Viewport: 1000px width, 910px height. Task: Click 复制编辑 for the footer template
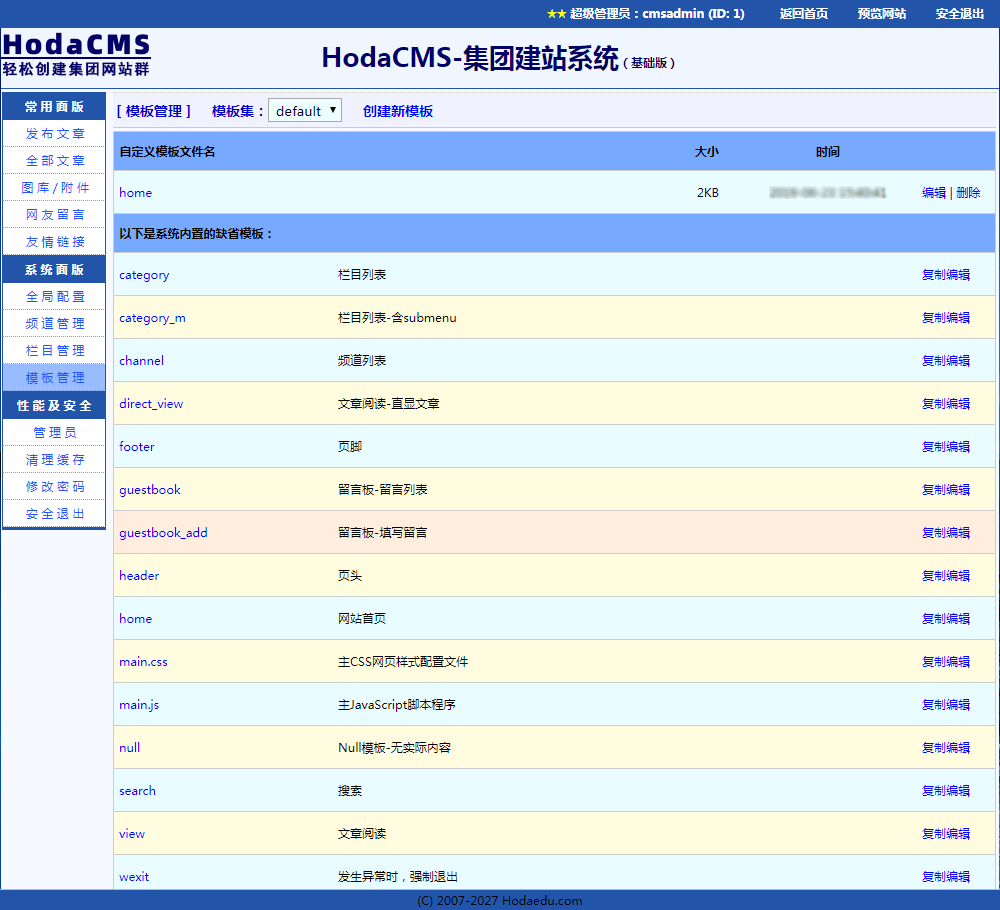click(x=946, y=446)
